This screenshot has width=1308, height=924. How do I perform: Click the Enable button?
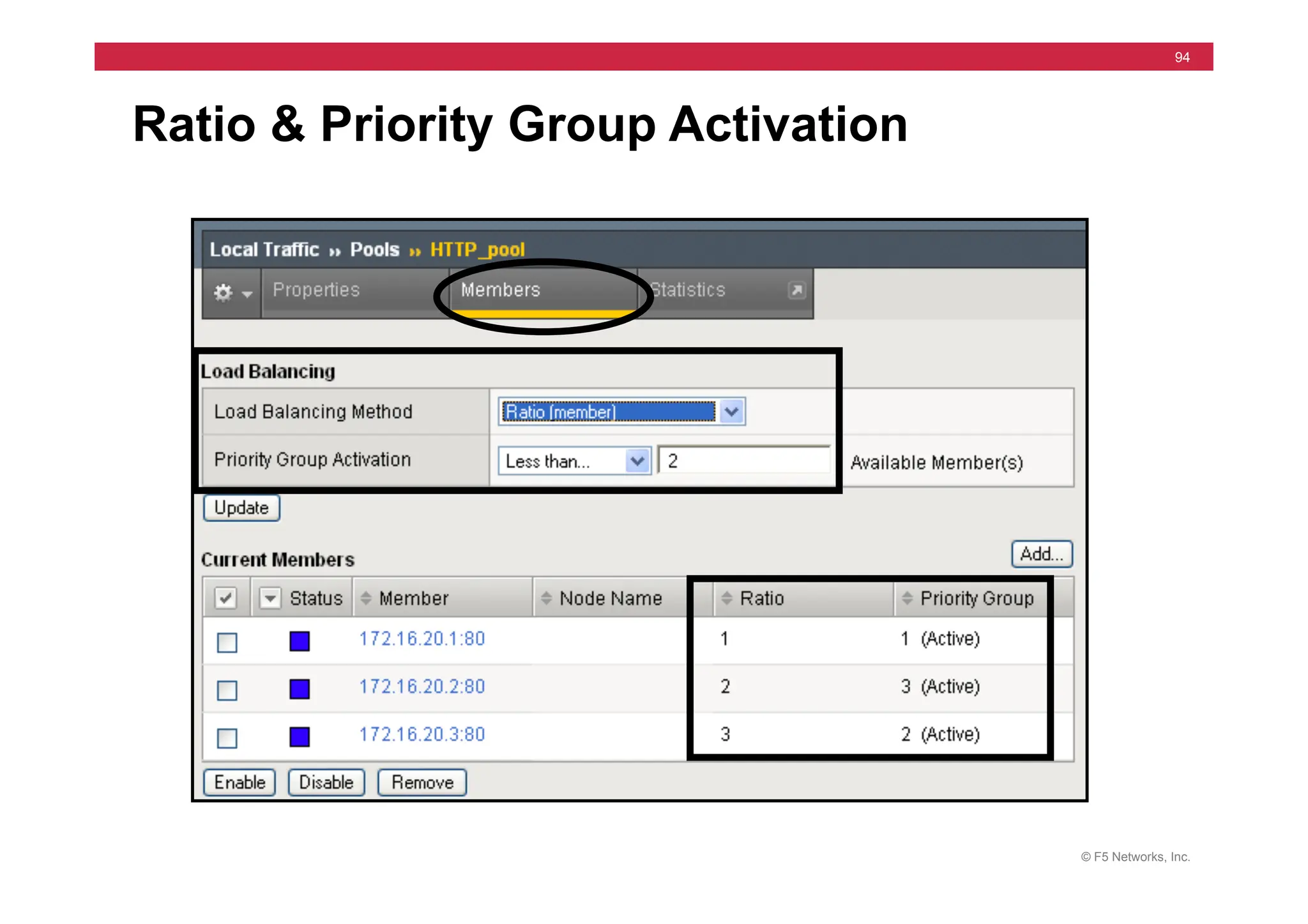click(x=240, y=782)
